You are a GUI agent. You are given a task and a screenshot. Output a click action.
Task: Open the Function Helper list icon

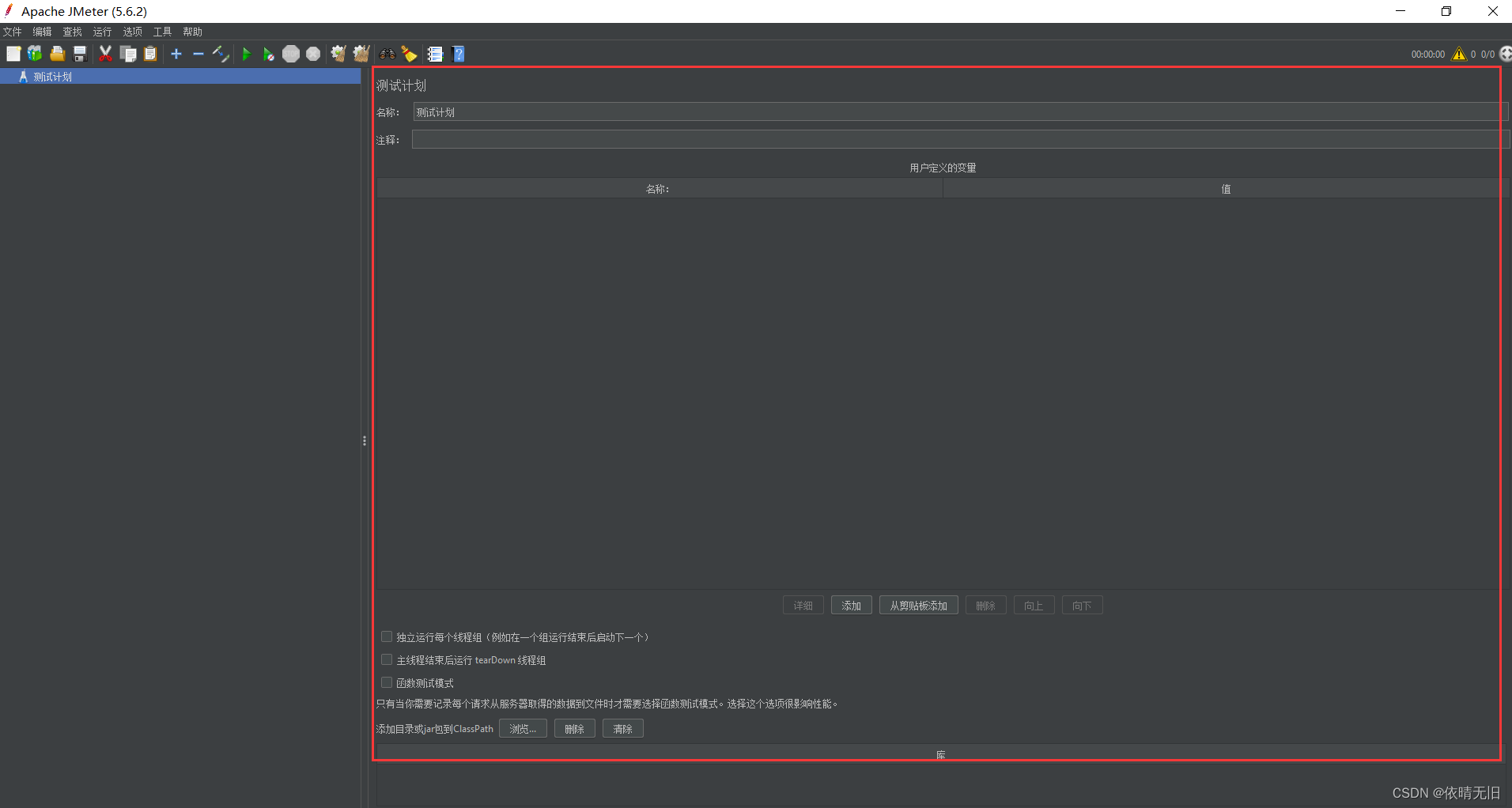(436, 54)
